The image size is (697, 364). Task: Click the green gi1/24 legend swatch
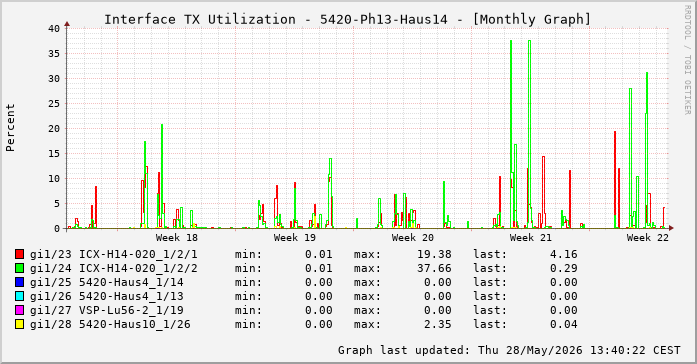coord(19,268)
